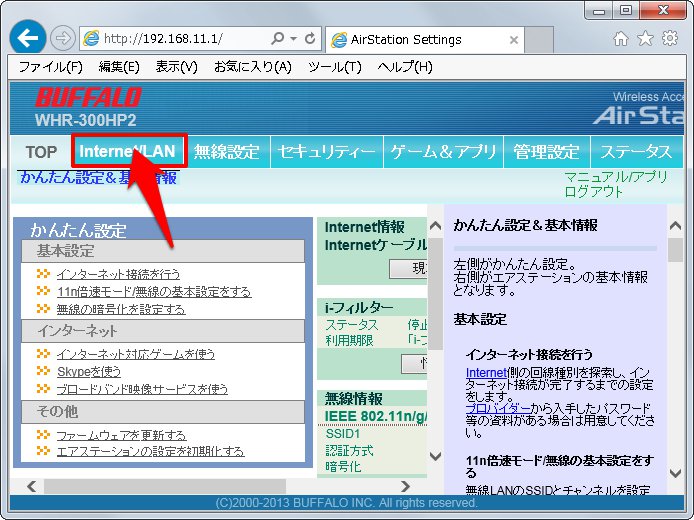Open the お気に入り(A) menu
The height and width of the screenshot is (520, 694).
coord(253,67)
